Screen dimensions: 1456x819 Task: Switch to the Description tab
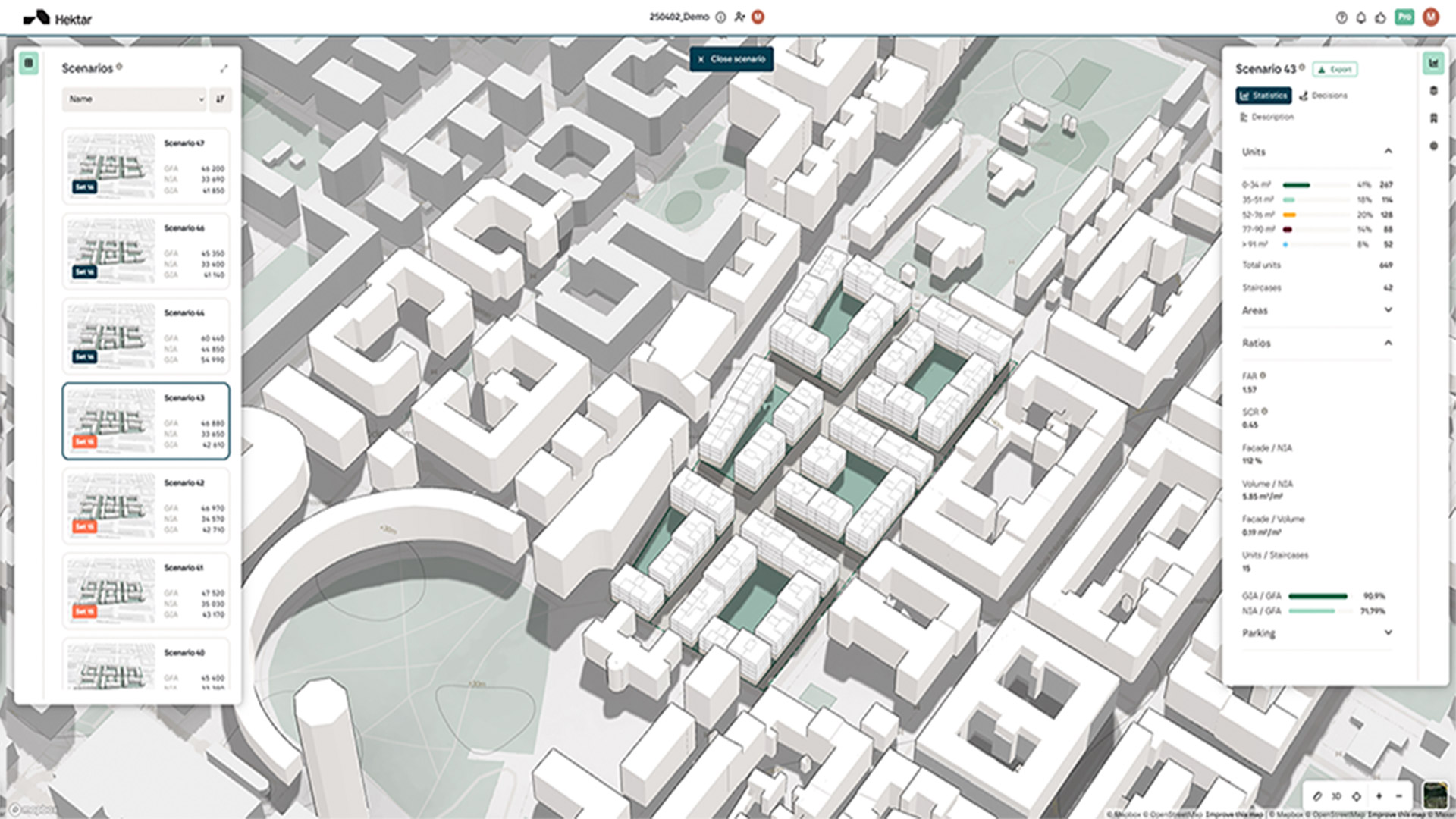coord(1267,117)
